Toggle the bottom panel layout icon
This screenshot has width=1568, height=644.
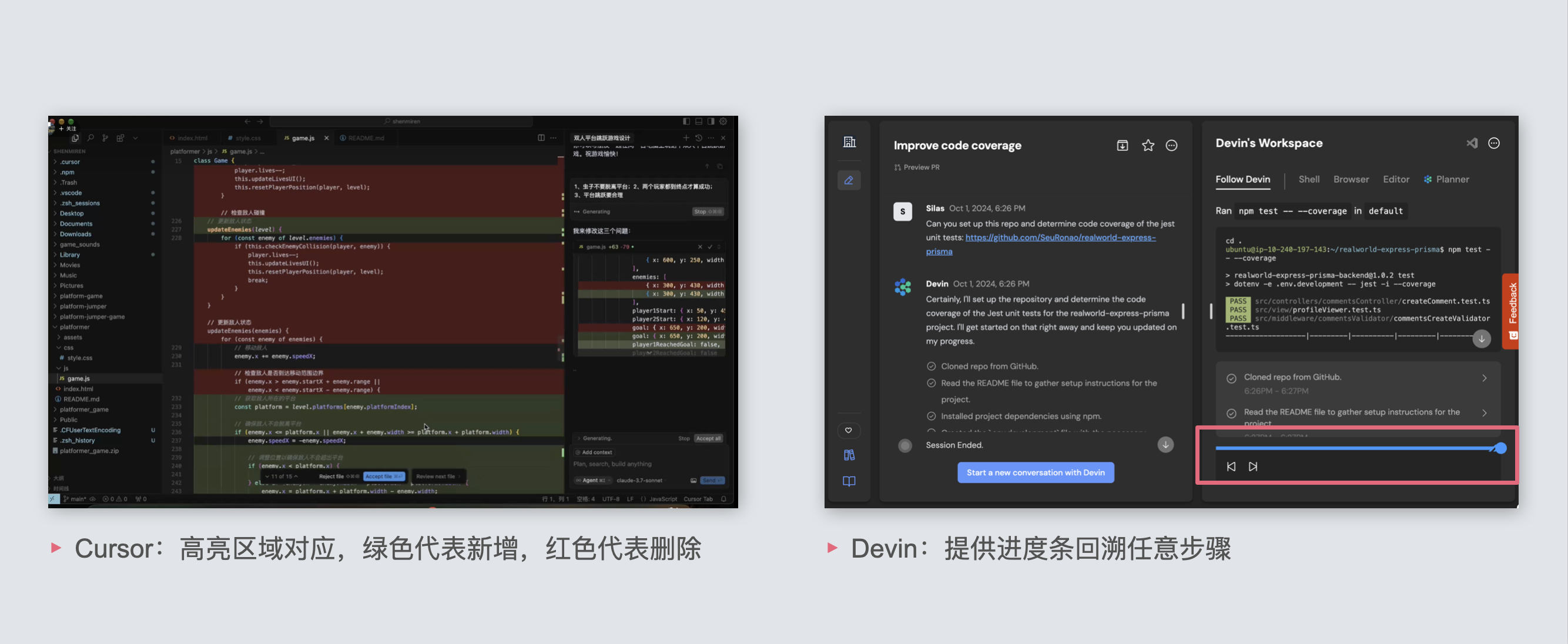pyautogui.click(x=699, y=121)
